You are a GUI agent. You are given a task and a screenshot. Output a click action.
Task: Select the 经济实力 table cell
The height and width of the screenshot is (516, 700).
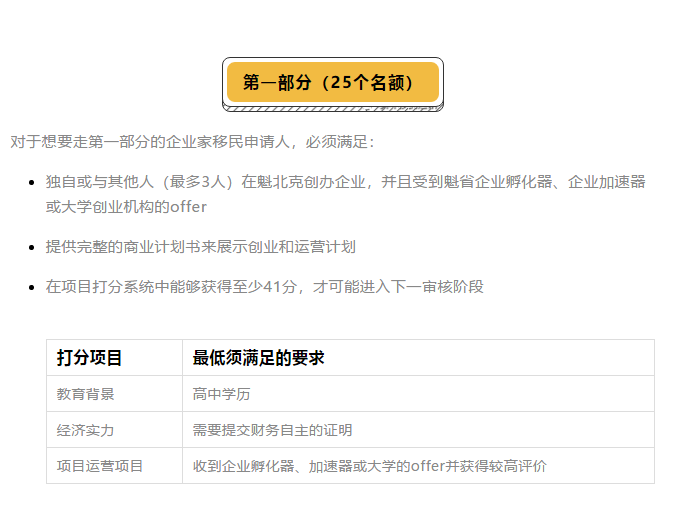(114, 430)
